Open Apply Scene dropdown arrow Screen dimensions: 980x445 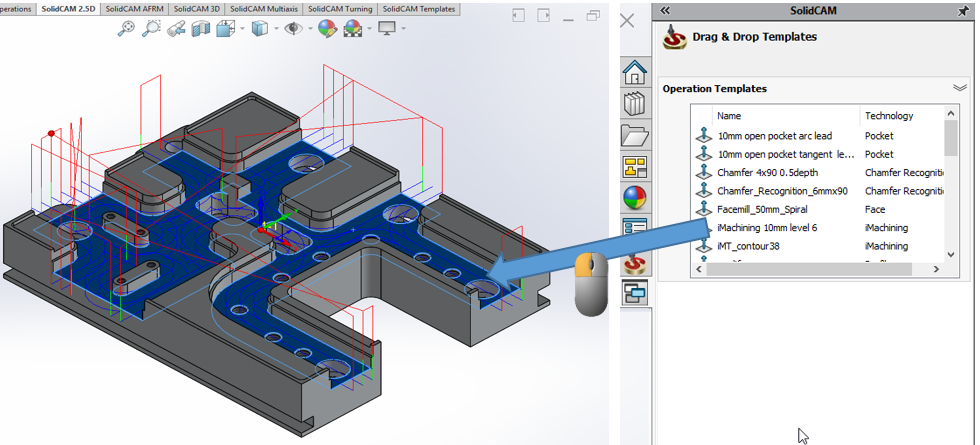point(370,28)
